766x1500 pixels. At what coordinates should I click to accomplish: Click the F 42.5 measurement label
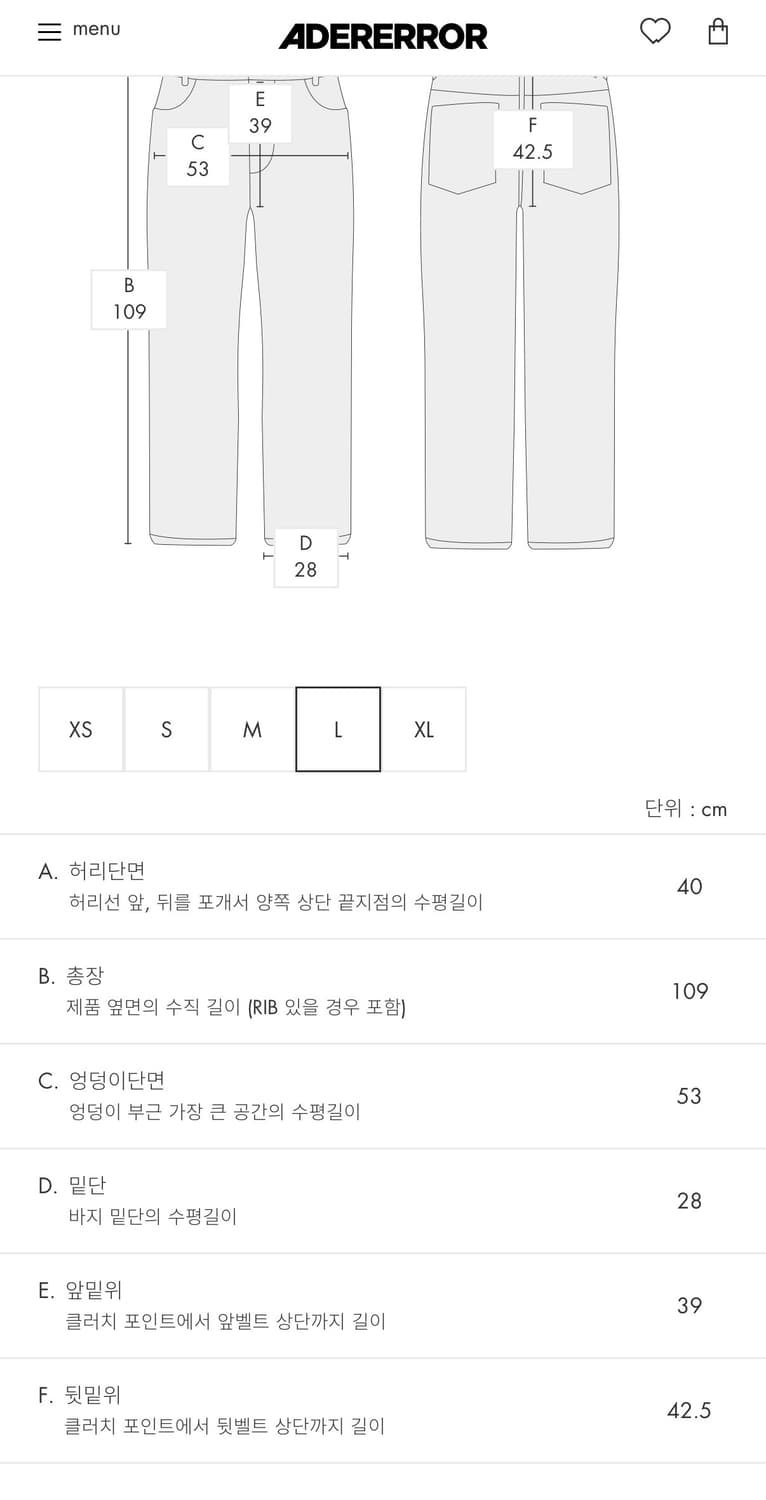pos(532,138)
